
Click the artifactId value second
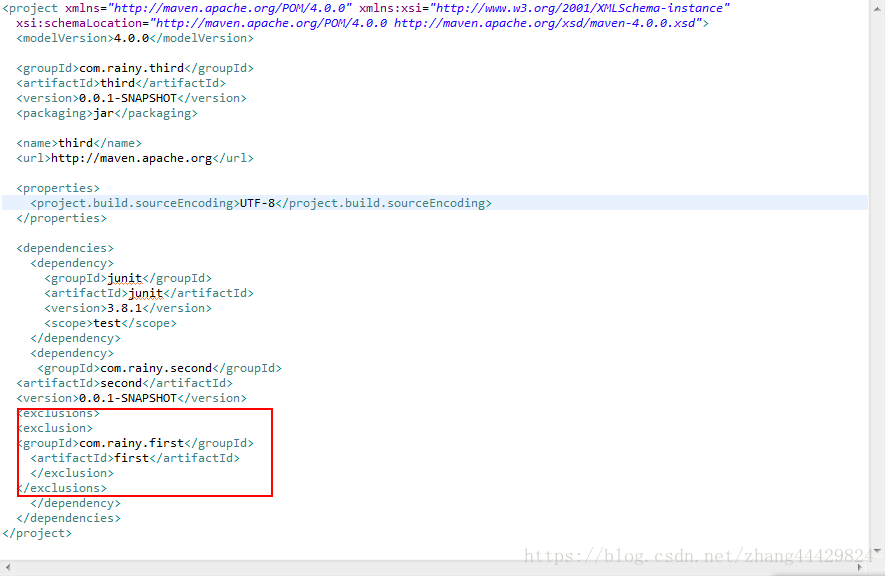click(x=121, y=384)
